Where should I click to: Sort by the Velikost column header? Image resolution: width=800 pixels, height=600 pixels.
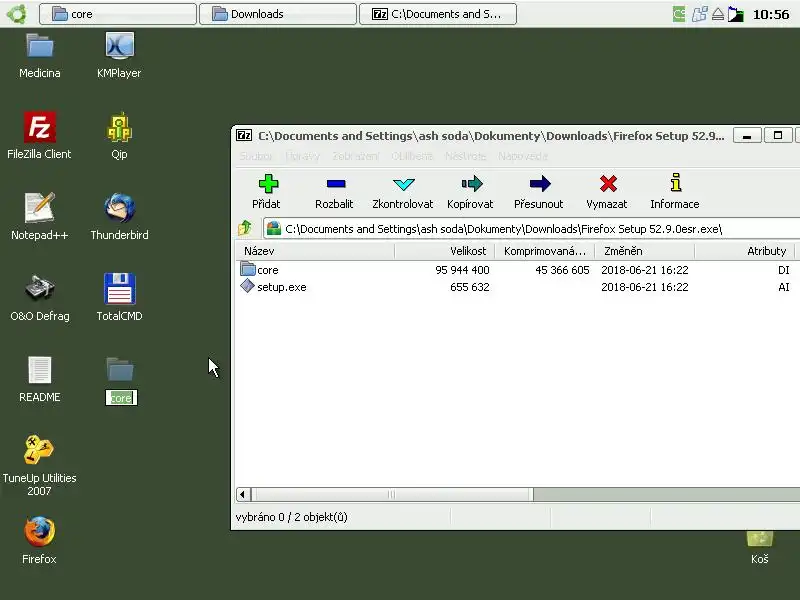(x=444, y=251)
